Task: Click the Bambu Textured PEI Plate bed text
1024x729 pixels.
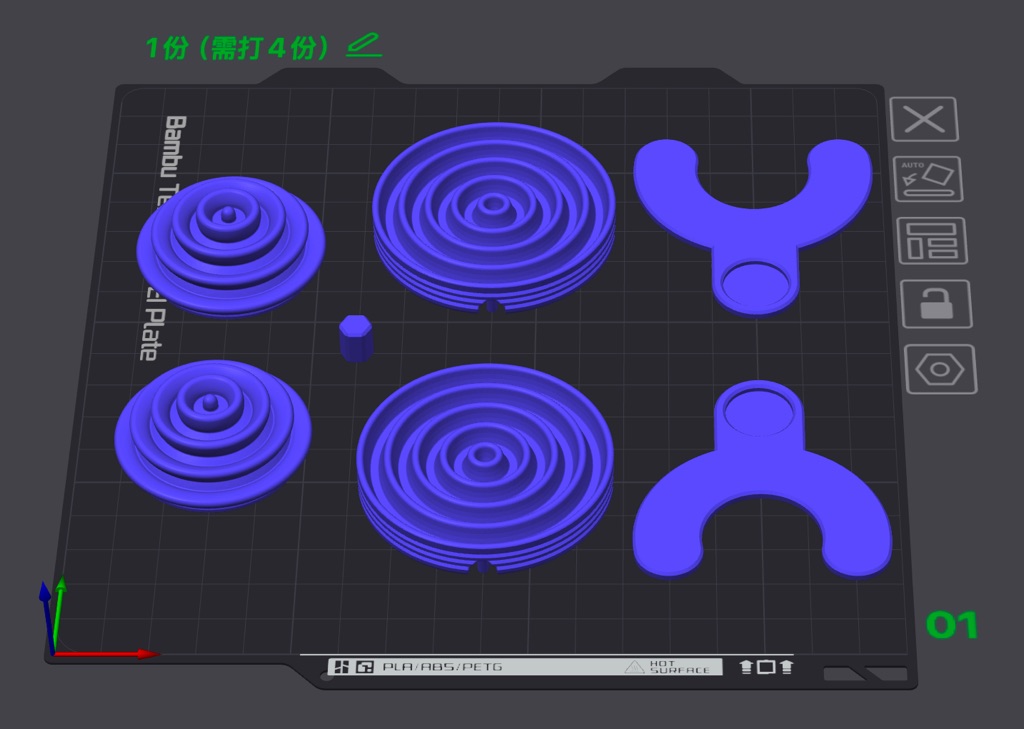Action: 162,238
